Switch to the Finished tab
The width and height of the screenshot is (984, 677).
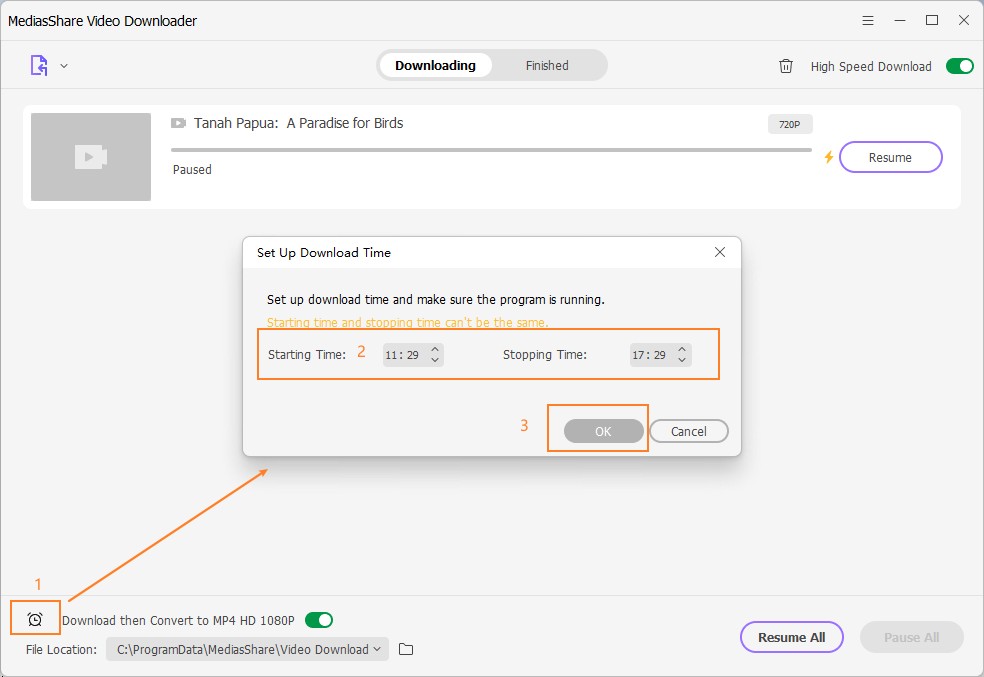click(x=547, y=66)
